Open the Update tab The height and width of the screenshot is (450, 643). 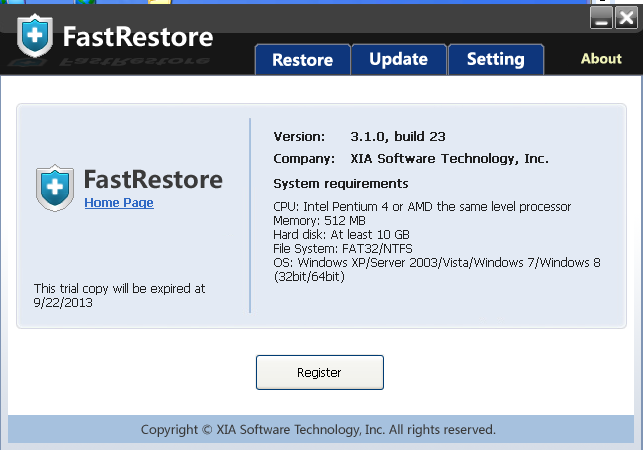point(398,59)
